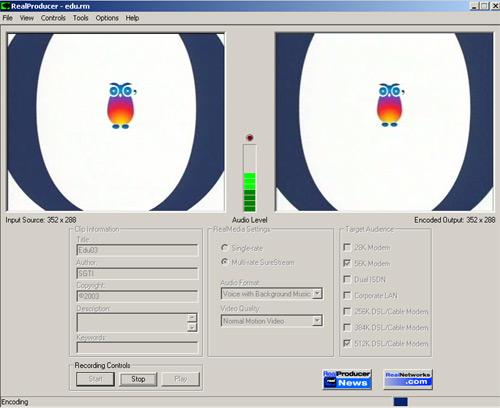Click the Title input field
The width and height of the screenshot is (500, 408).
(x=137, y=250)
